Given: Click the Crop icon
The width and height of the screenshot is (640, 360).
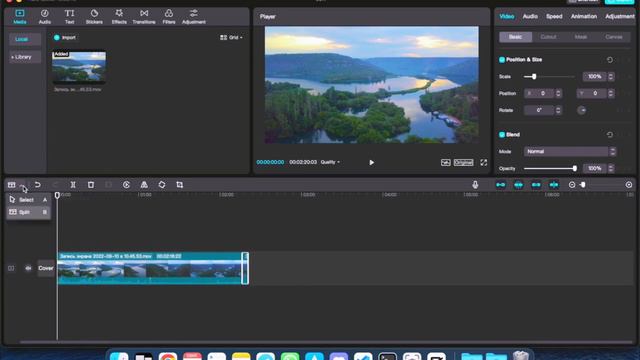Looking at the screenshot, I should click(x=180, y=185).
